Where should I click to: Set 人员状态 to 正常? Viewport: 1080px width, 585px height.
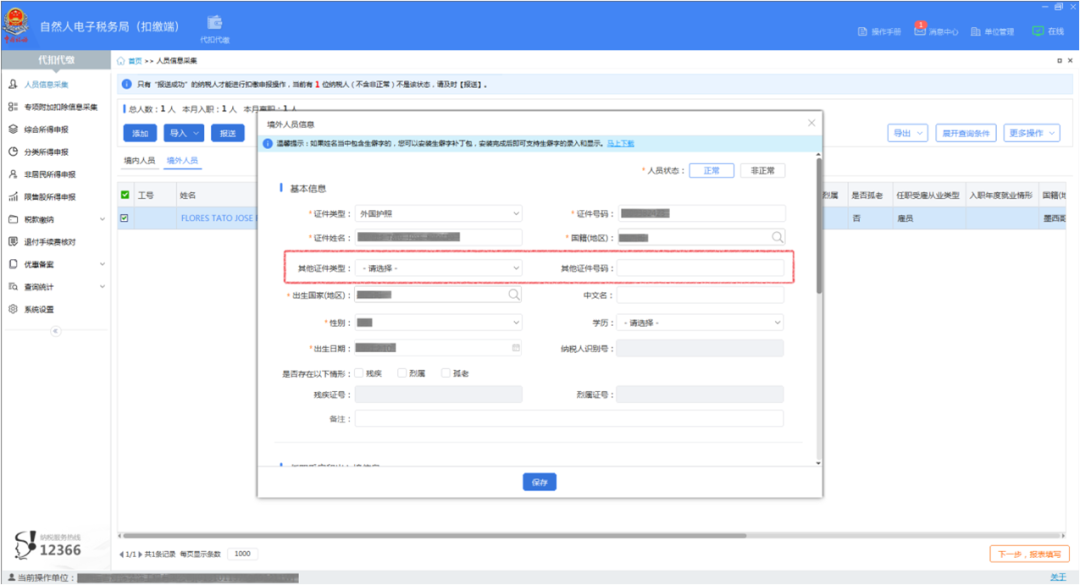tap(712, 170)
